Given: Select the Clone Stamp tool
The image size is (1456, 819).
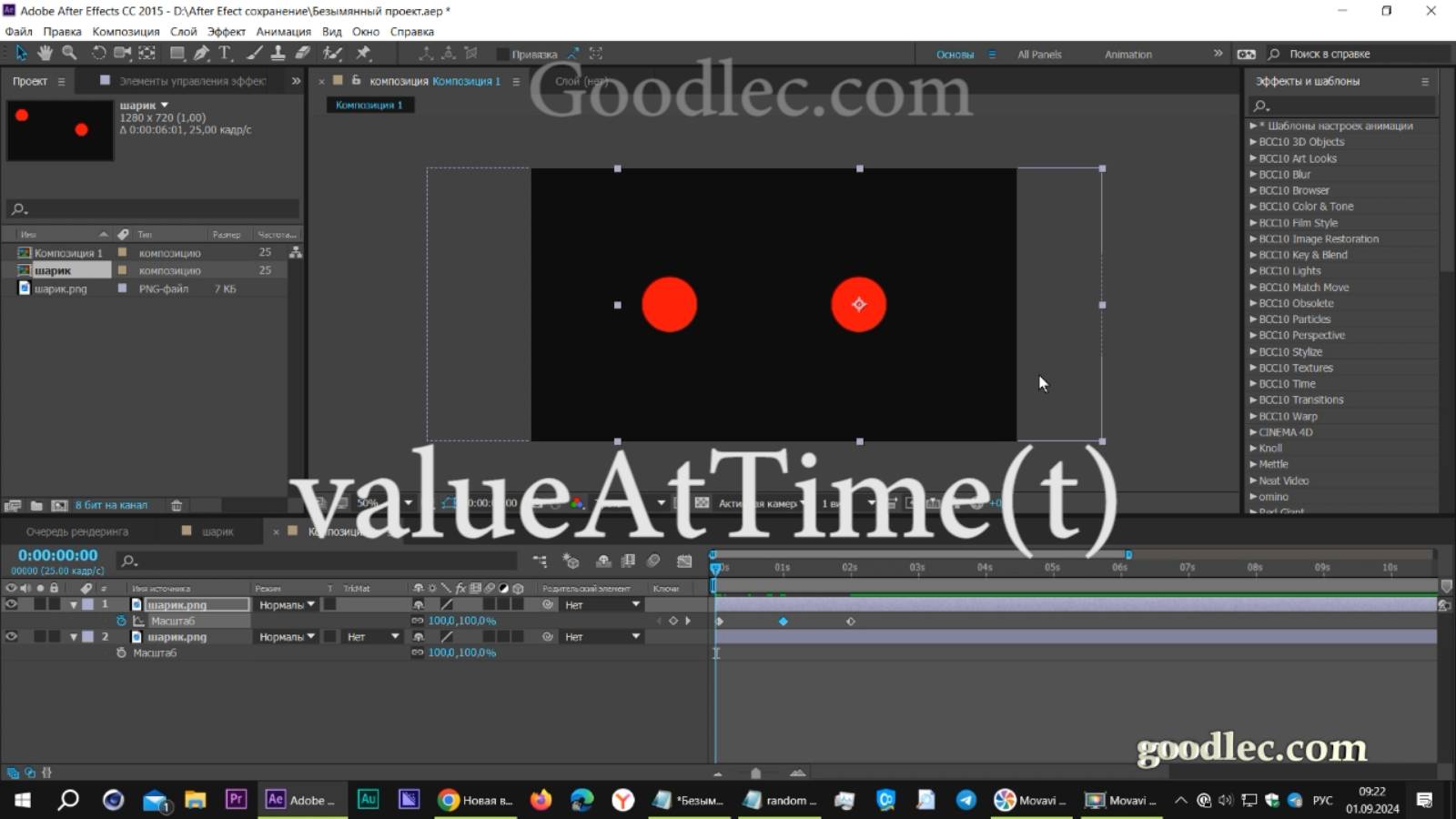Looking at the screenshot, I should click(x=278, y=54).
